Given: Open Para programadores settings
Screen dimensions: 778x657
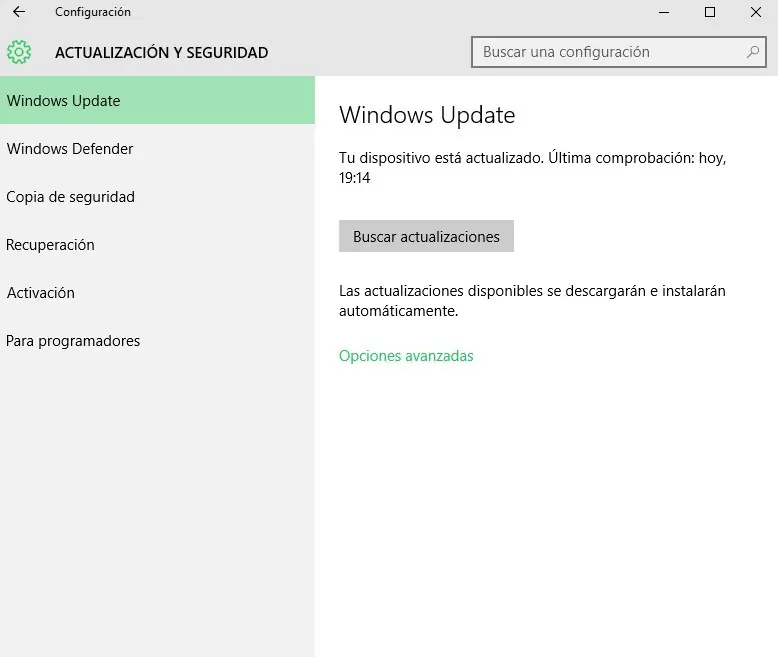Looking at the screenshot, I should click(157, 341).
